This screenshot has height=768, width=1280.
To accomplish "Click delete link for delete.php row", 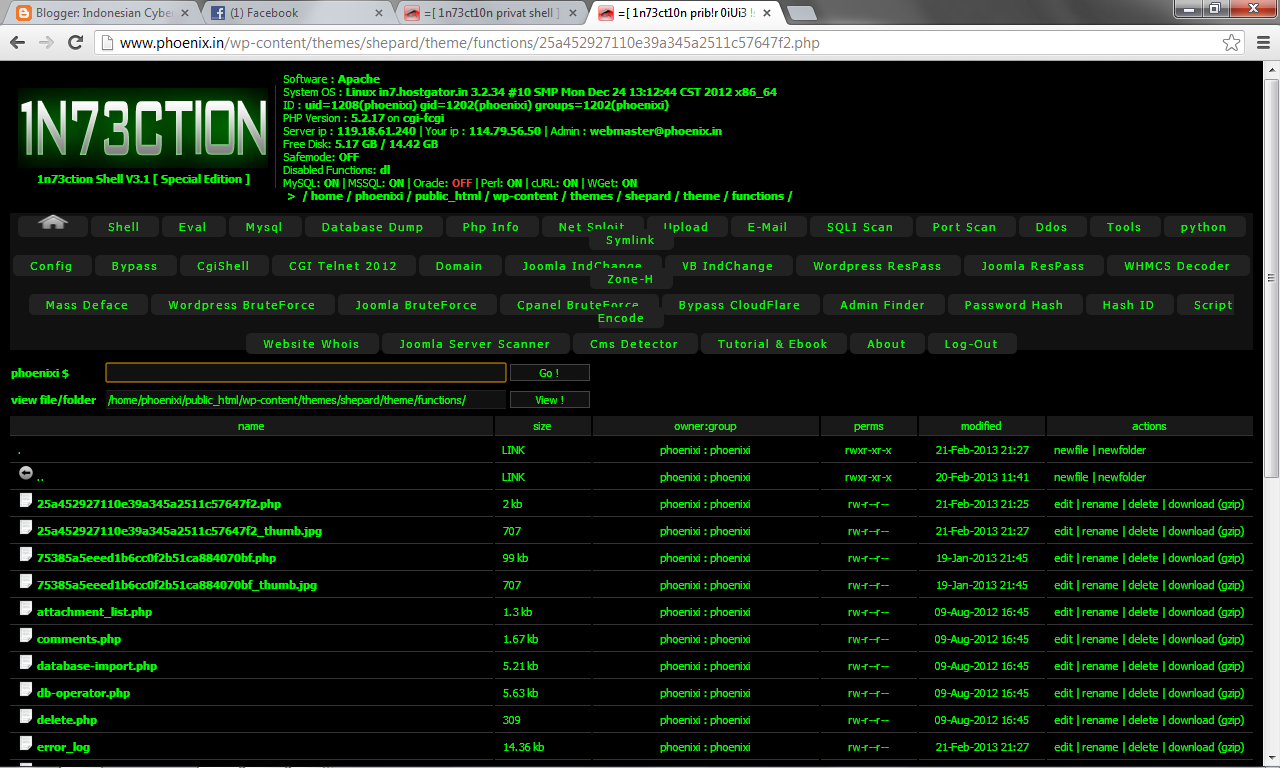I will (1143, 720).
